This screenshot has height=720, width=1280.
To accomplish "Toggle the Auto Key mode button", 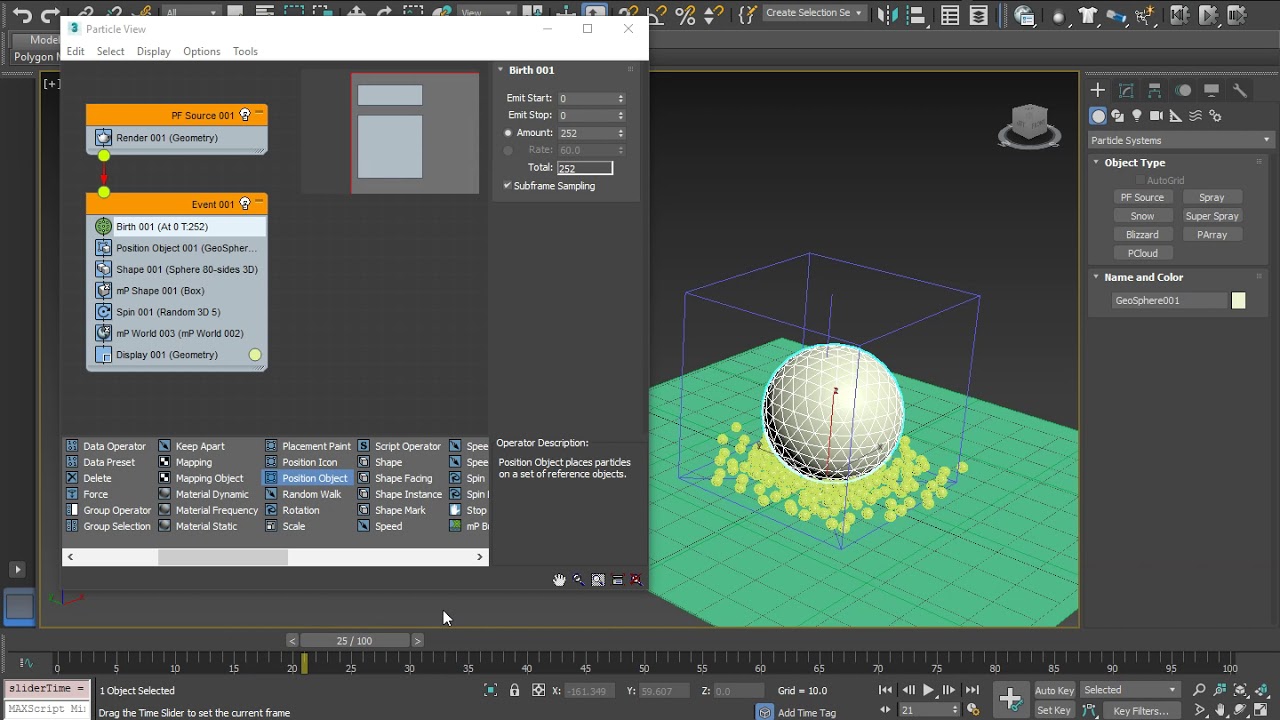I will click(1054, 690).
